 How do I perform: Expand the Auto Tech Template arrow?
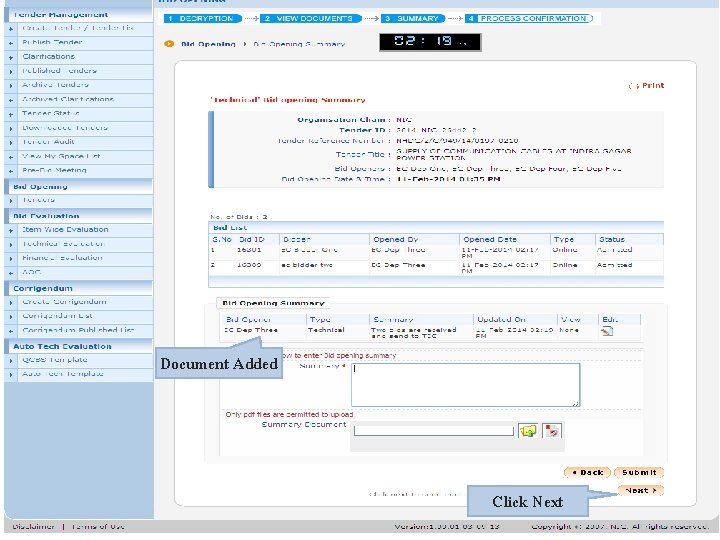click(11, 375)
